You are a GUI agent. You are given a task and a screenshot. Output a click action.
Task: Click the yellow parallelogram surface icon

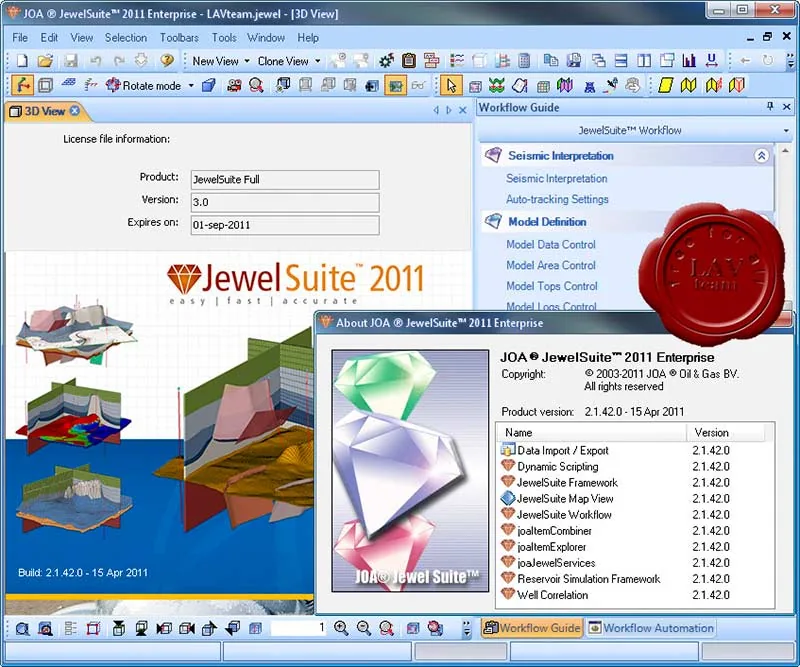pos(665,85)
